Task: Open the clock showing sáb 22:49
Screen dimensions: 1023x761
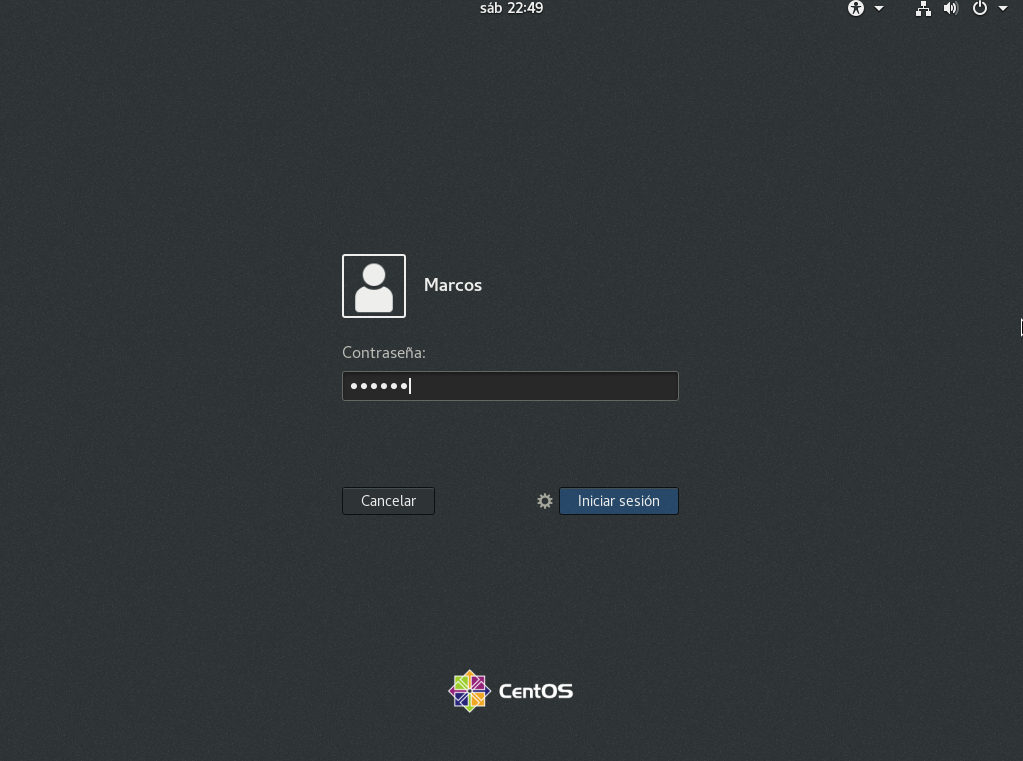Action: point(512,8)
